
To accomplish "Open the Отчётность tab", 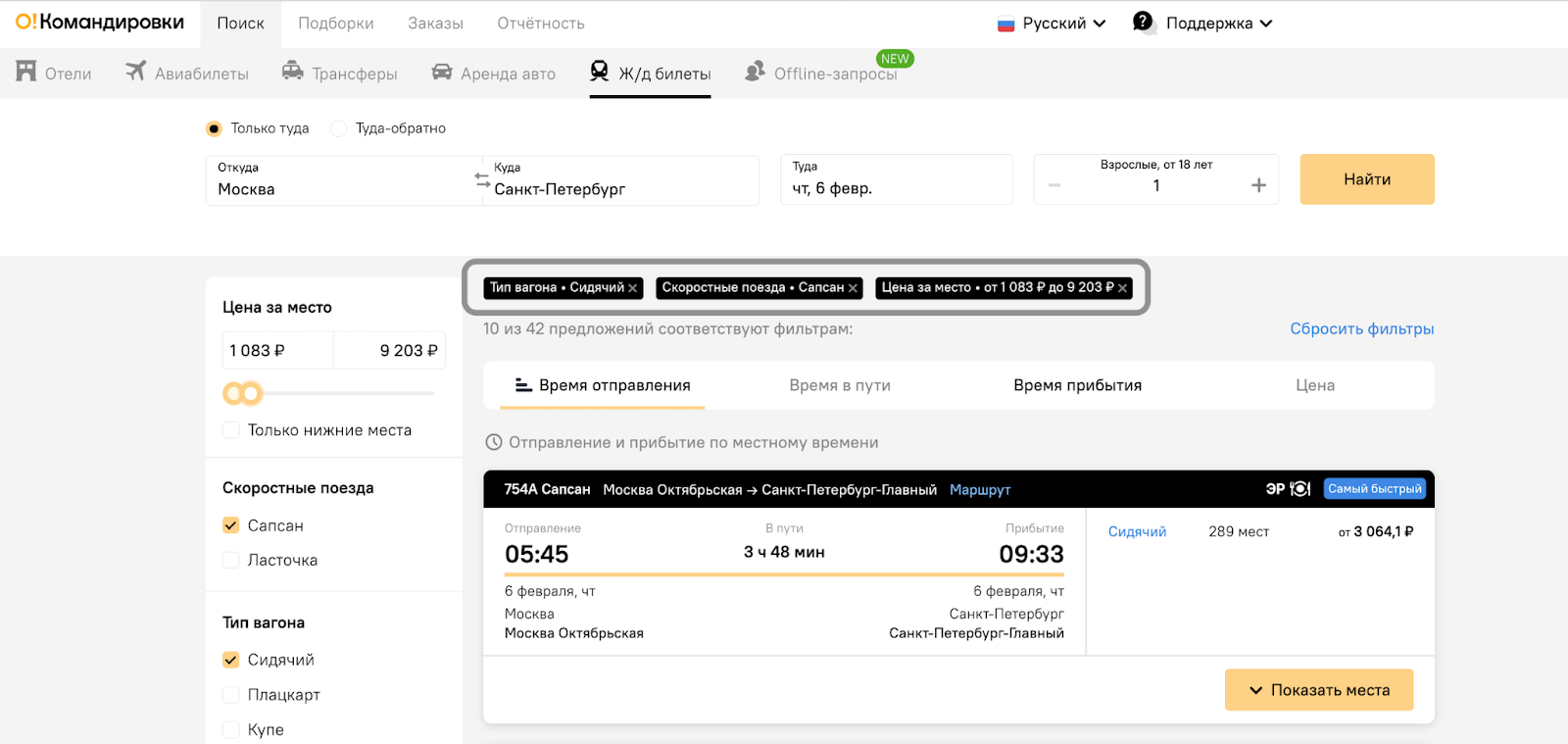I will coord(541,24).
